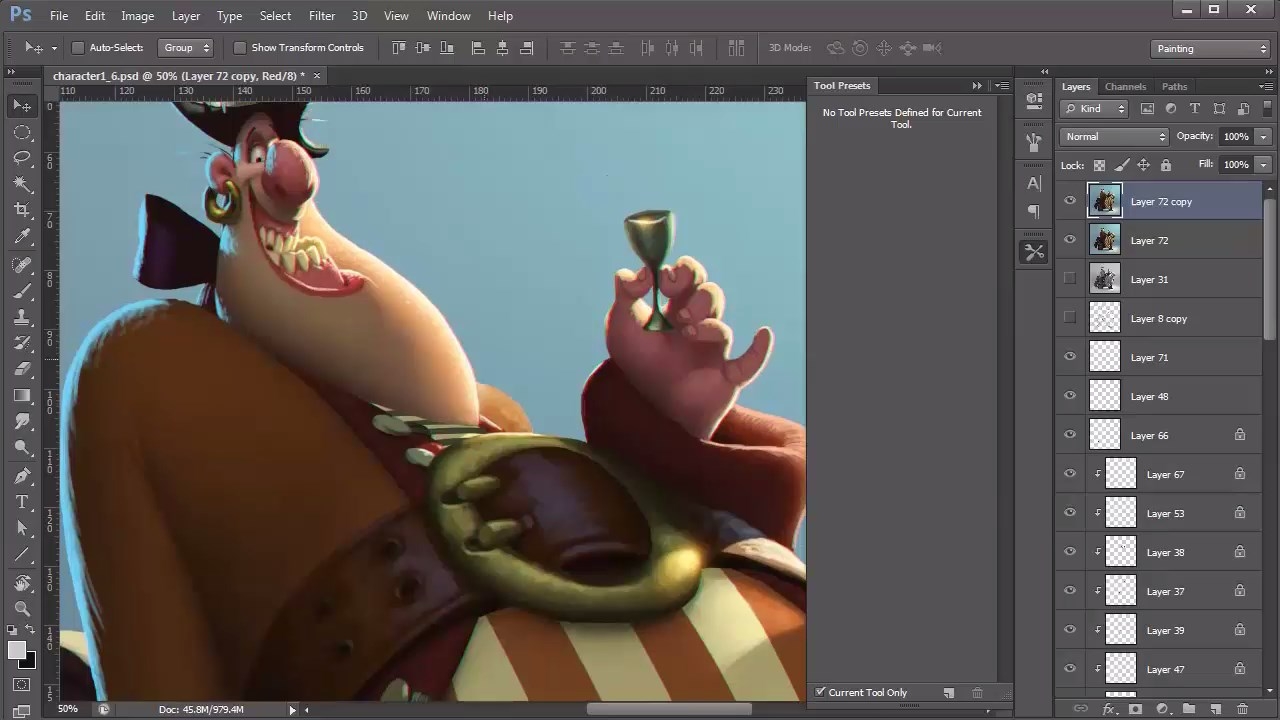Create a new layer group
Screen dimensions: 1280x720
pyautogui.click(x=1189, y=709)
